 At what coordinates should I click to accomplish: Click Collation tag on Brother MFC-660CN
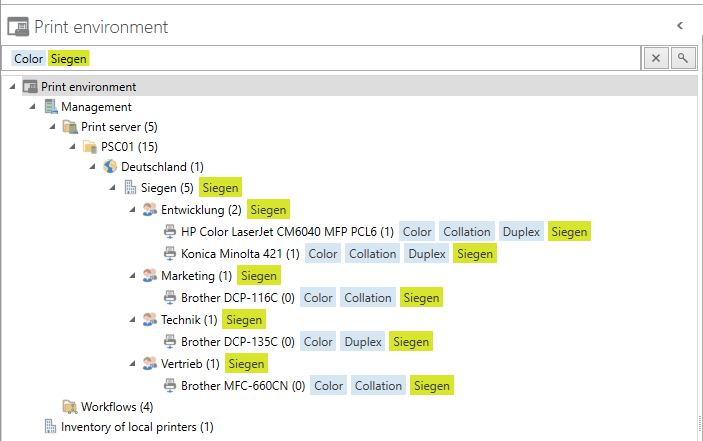[x=378, y=385]
